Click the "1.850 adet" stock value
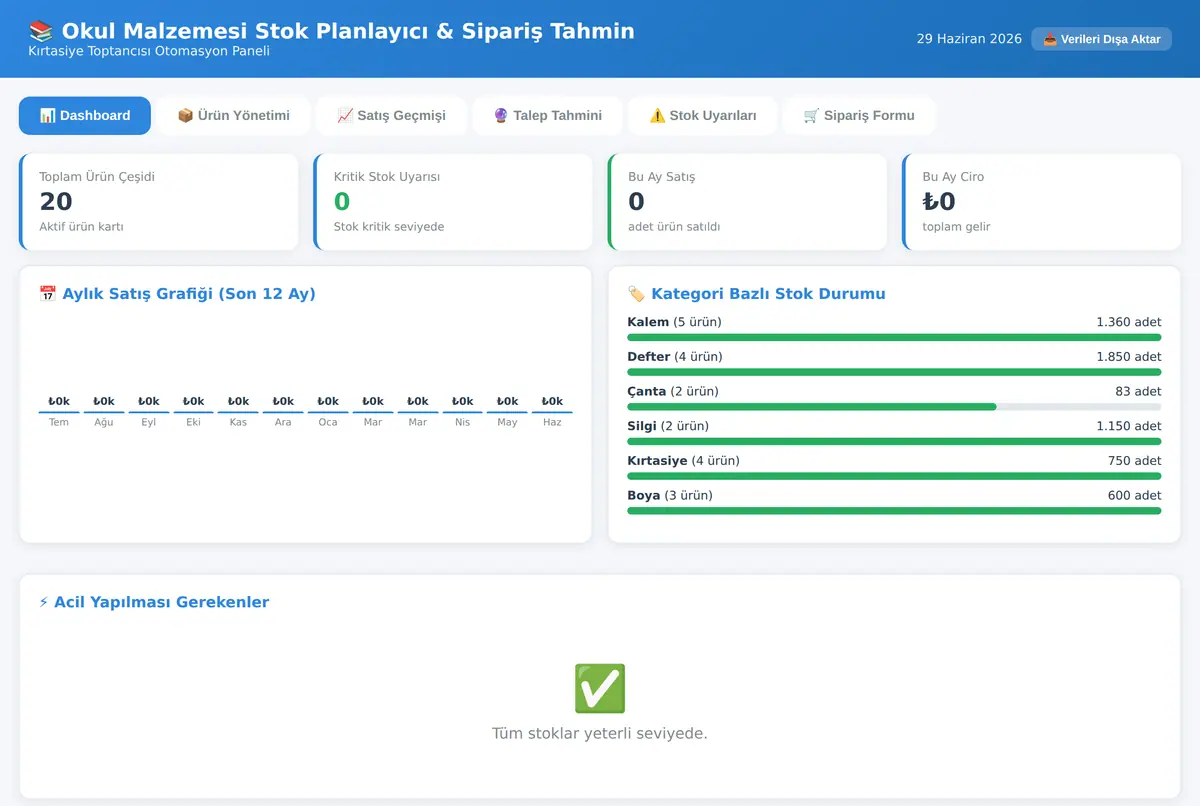The image size is (1200, 806). pos(1129,357)
